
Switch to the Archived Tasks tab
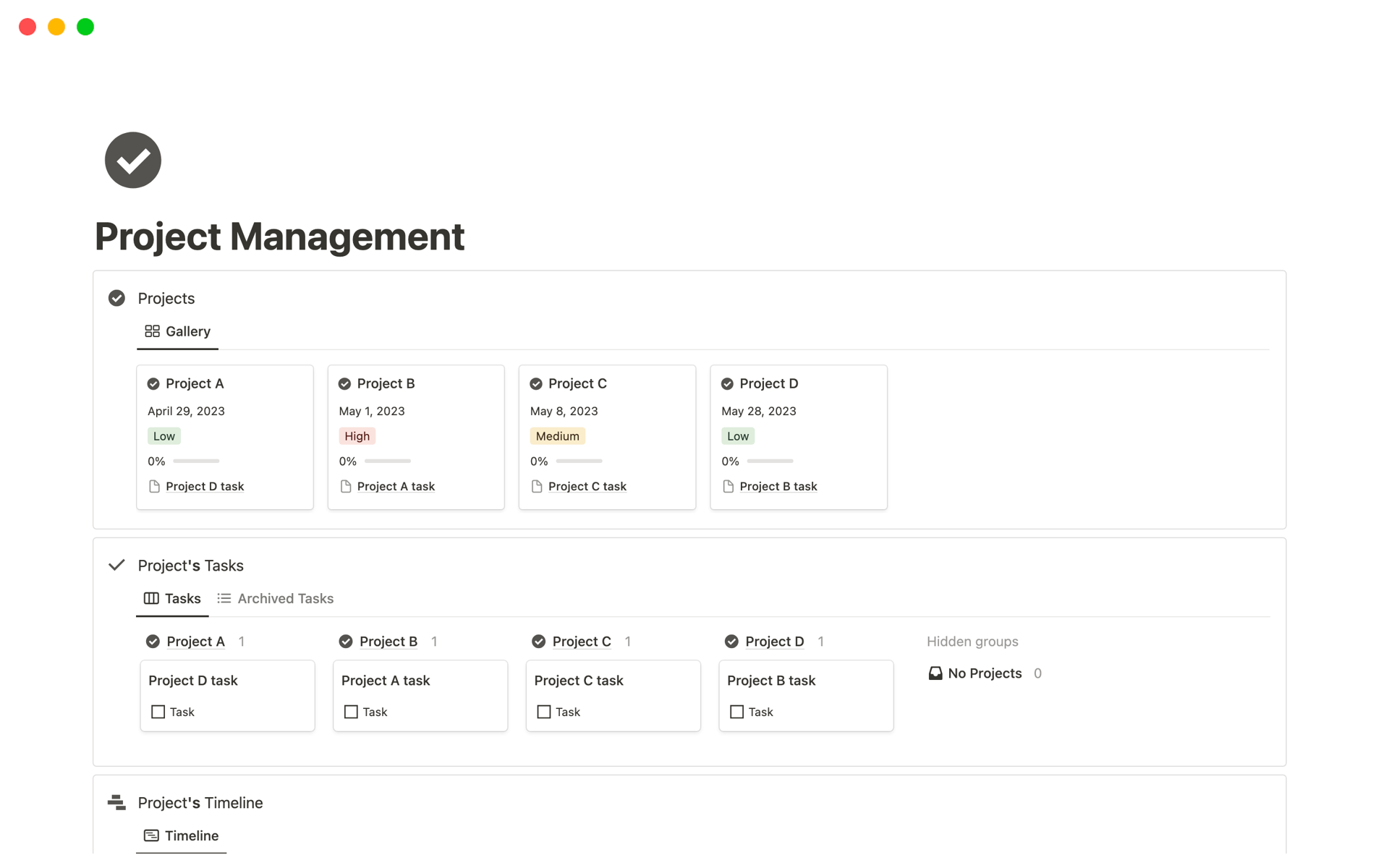click(285, 598)
